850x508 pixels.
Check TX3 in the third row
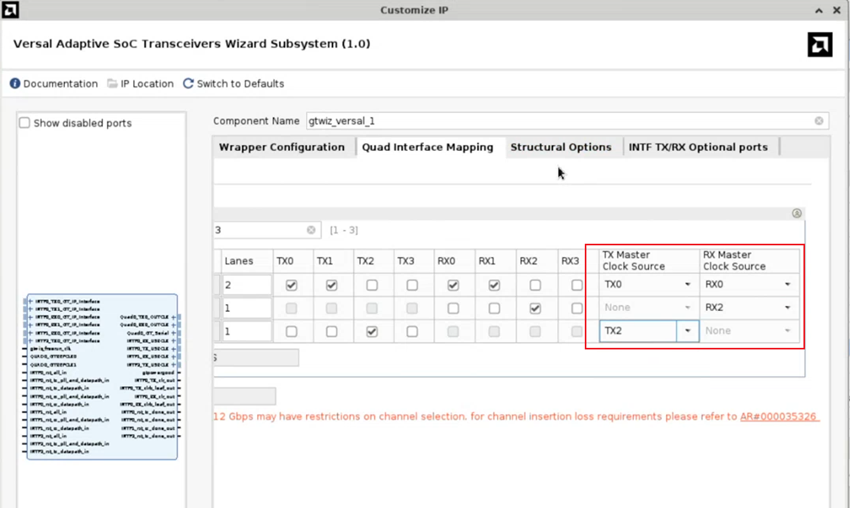point(412,331)
